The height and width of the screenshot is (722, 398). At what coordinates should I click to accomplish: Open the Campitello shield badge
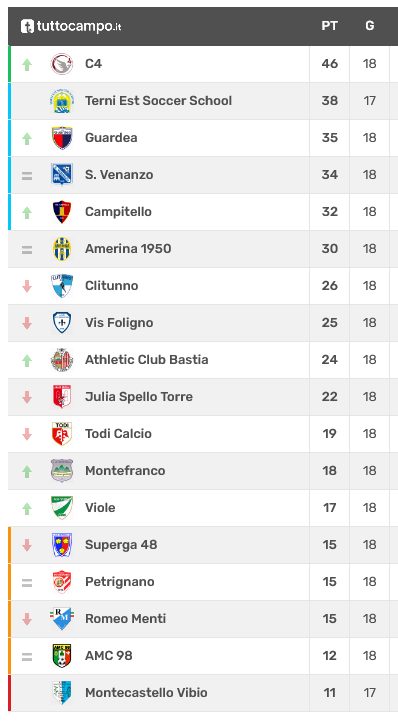coord(62,212)
